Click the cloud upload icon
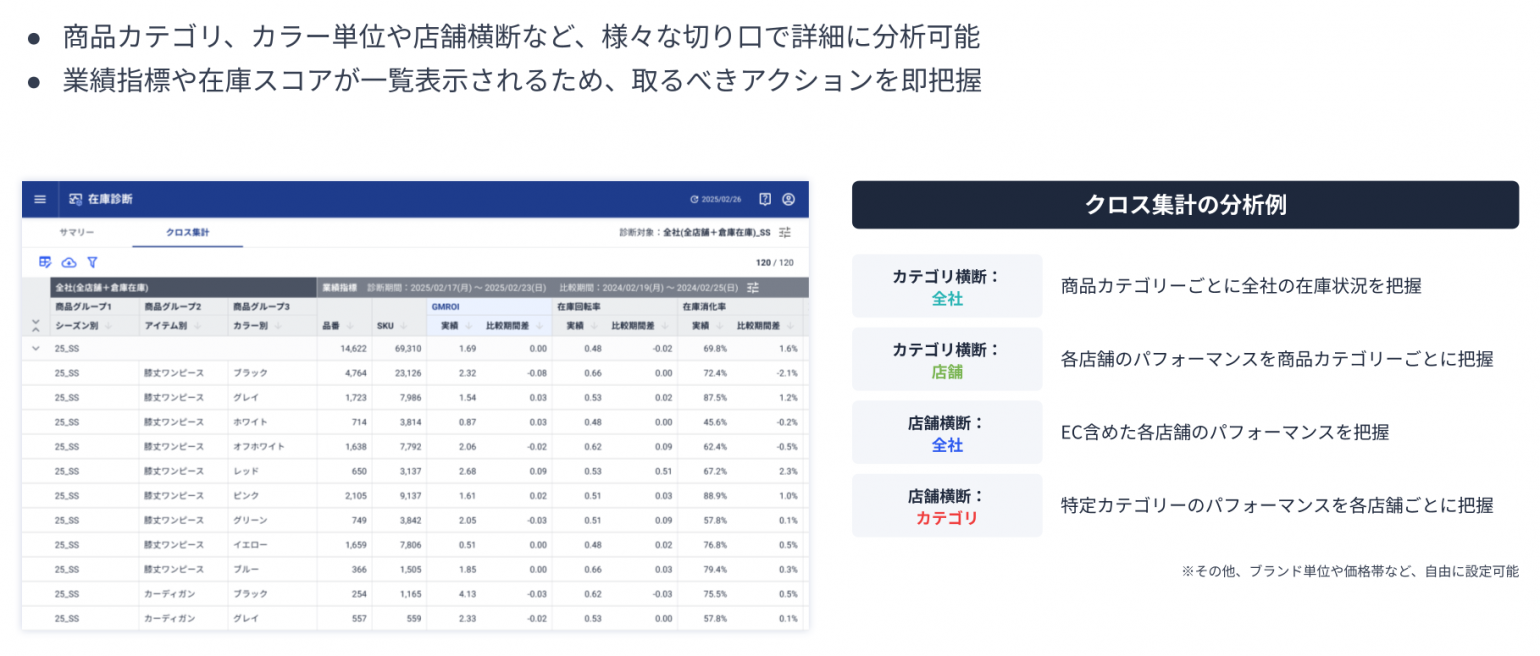1540x656 pixels. coord(68,262)
